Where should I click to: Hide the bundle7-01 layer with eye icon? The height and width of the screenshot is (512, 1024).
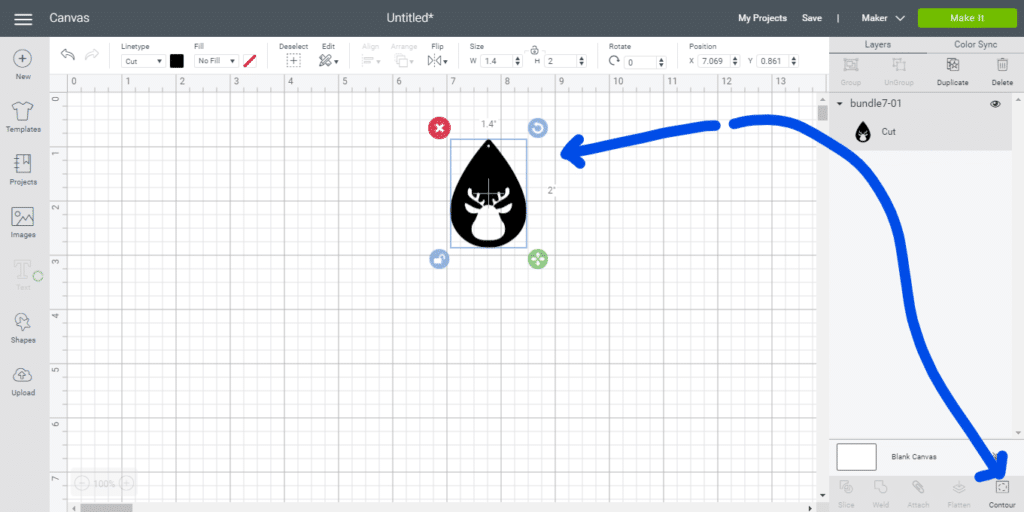(x=995, y=104)
